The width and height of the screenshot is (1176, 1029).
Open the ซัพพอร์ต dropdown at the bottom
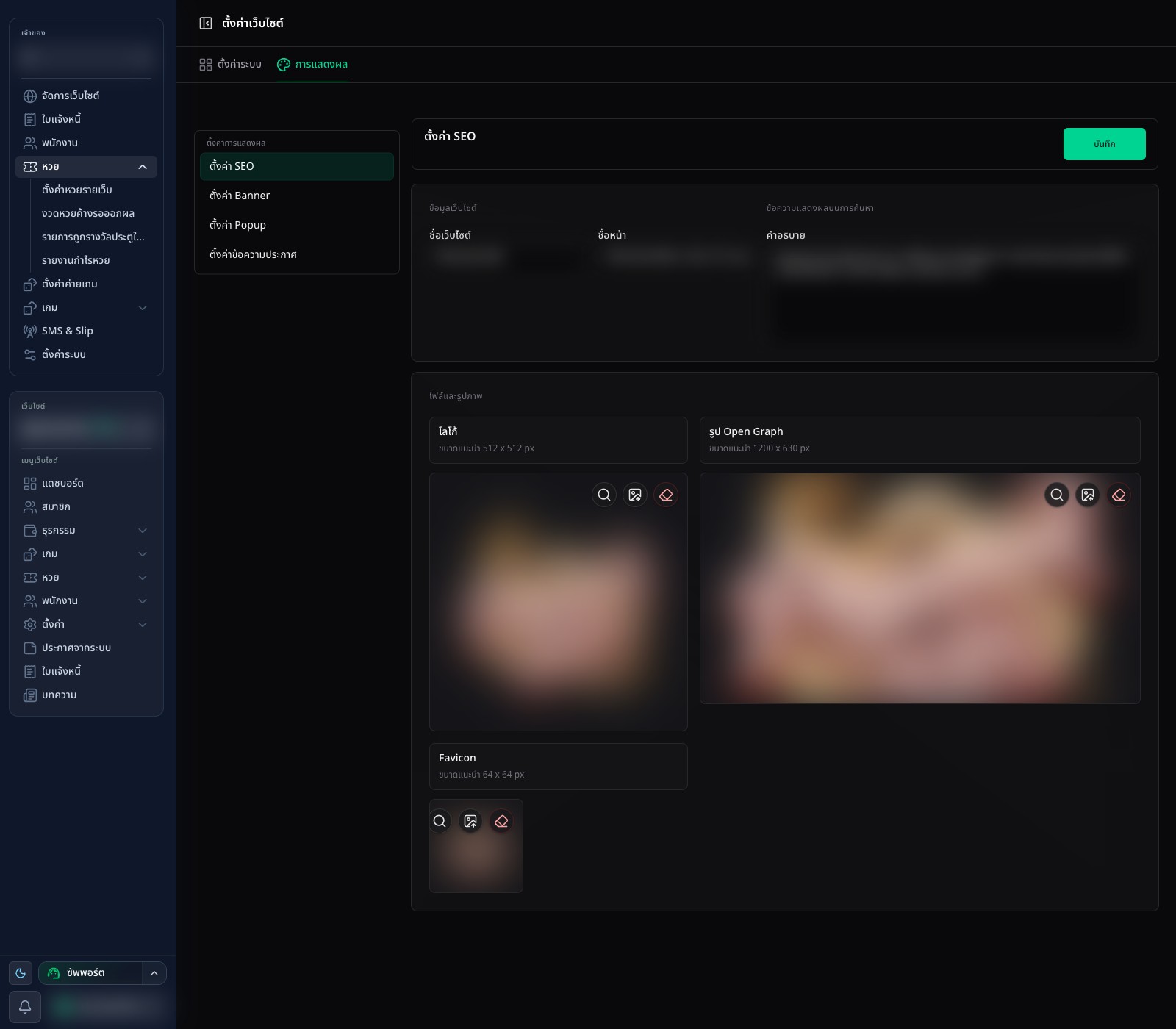[102, 973]
